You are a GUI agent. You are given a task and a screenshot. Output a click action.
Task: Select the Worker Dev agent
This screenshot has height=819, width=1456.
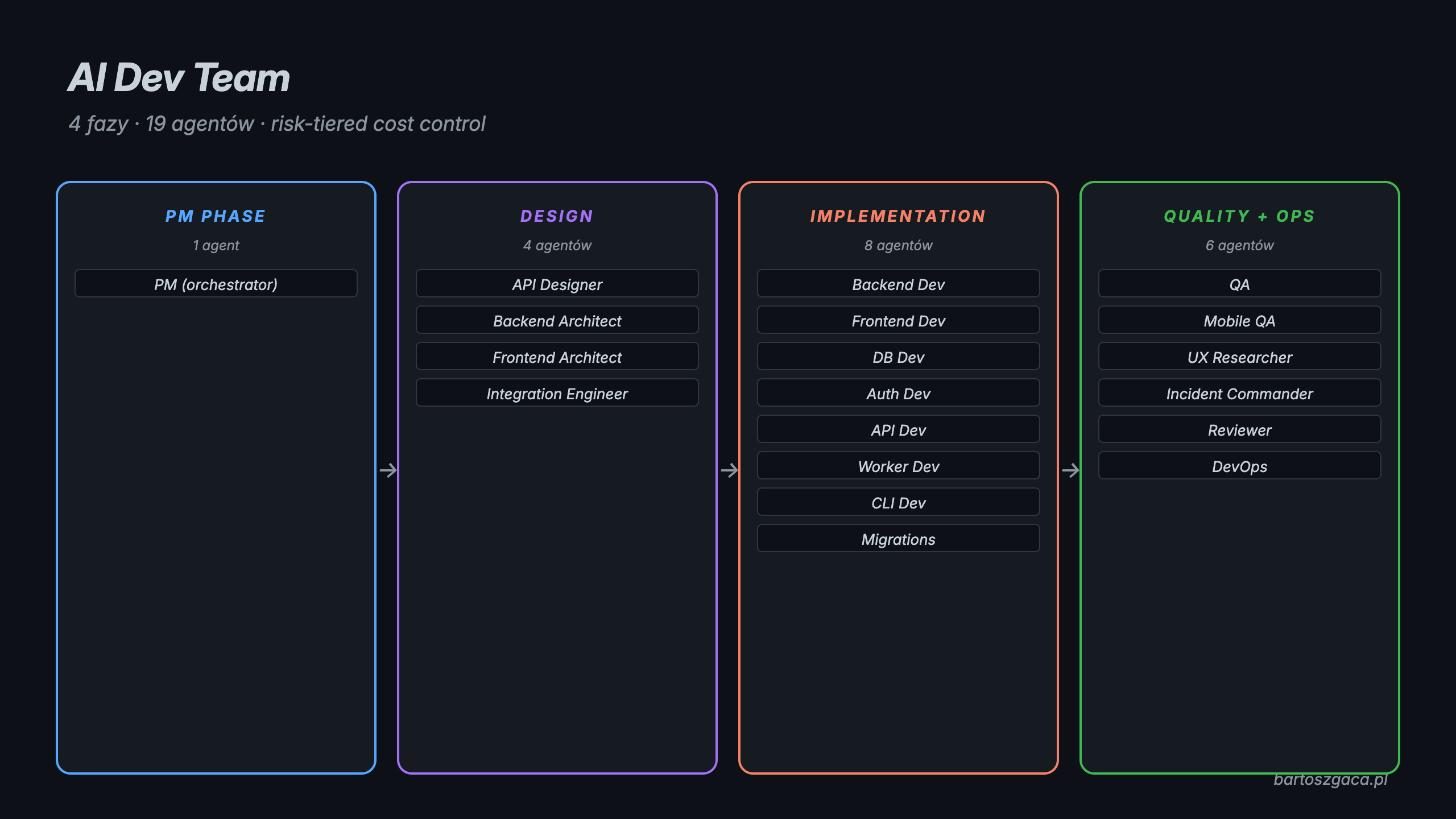(899, 465)
